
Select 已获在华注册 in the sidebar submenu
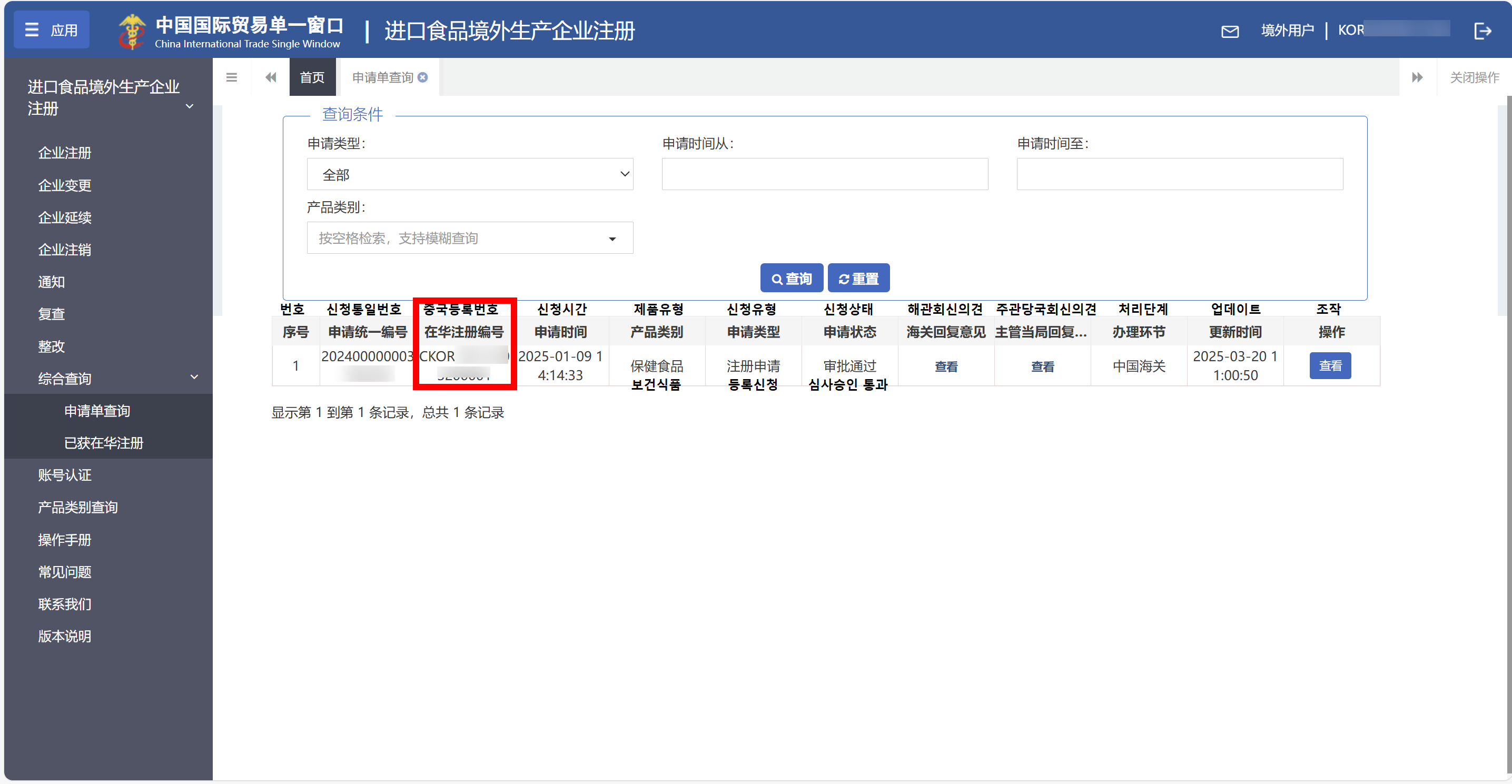click(103, 442)
